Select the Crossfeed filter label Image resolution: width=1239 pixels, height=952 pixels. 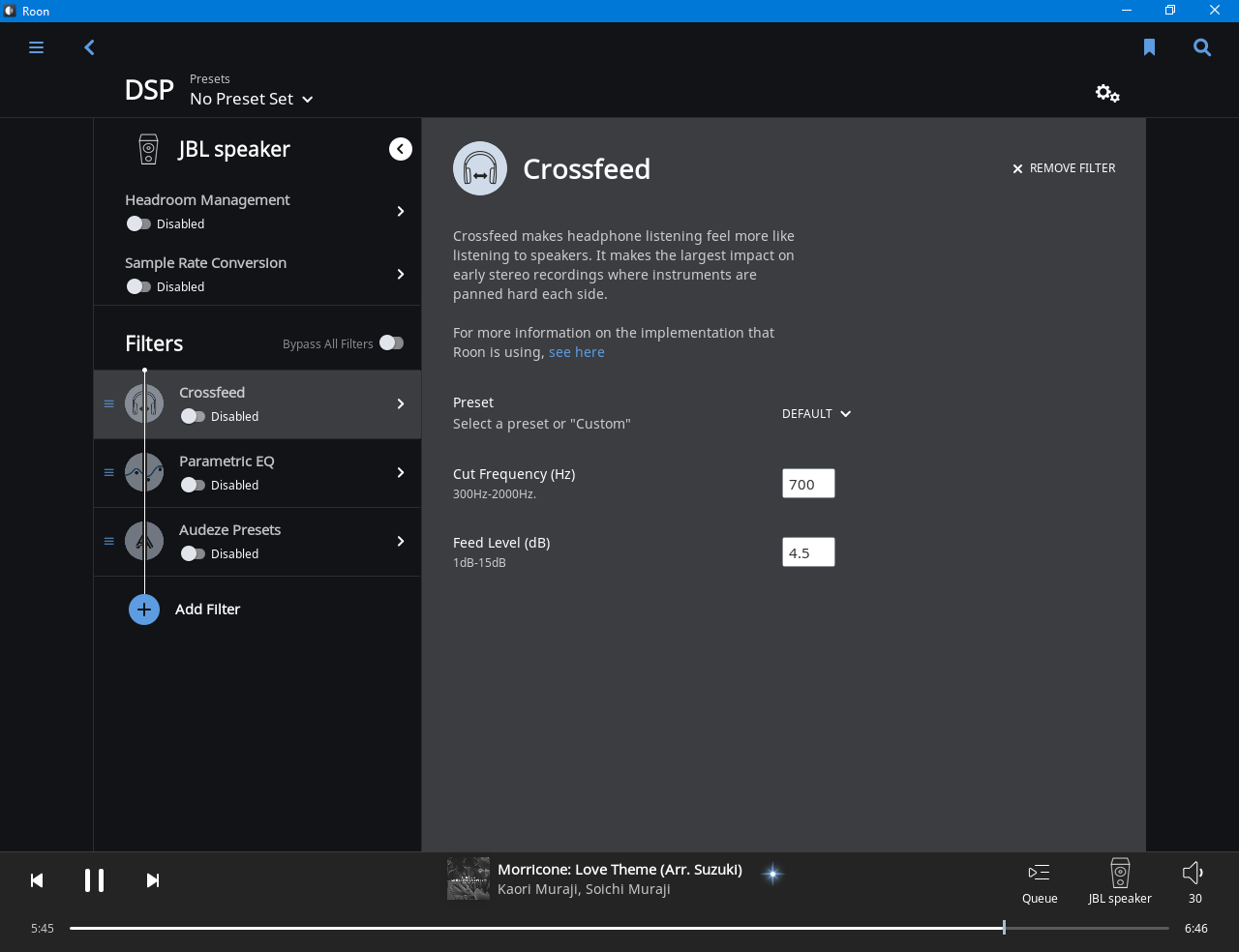click(x=212, y=392)
